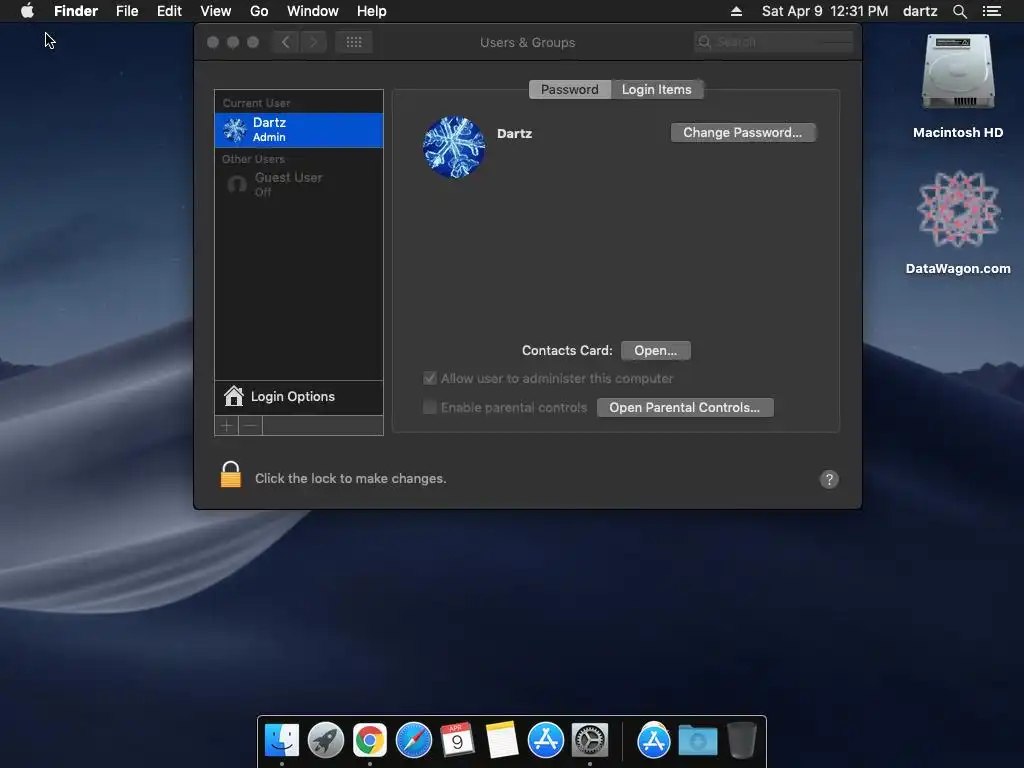Viewport: 1024px width, 768px height.
Task: Open Calendar from the Dock
Action: tap(457, 741)
